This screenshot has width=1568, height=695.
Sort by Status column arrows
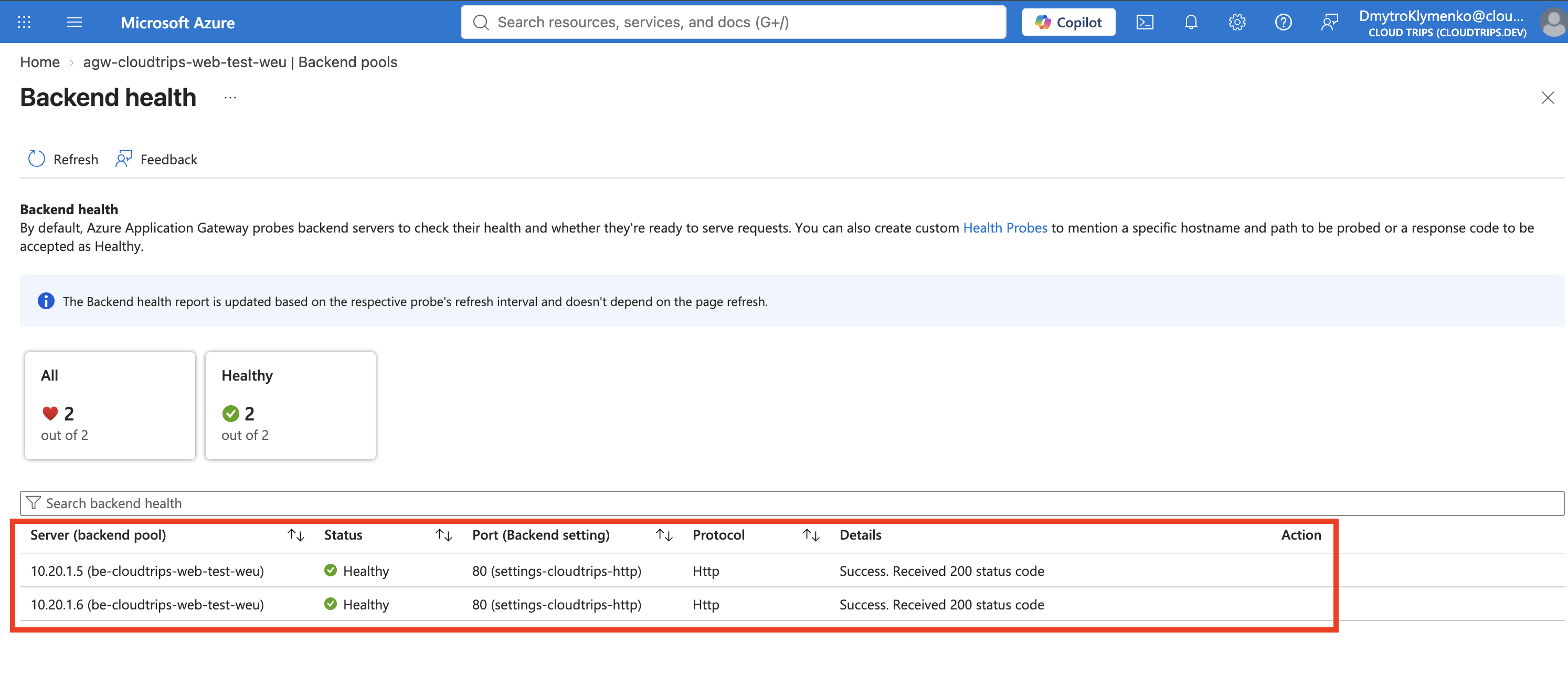(x=444, y=535)
